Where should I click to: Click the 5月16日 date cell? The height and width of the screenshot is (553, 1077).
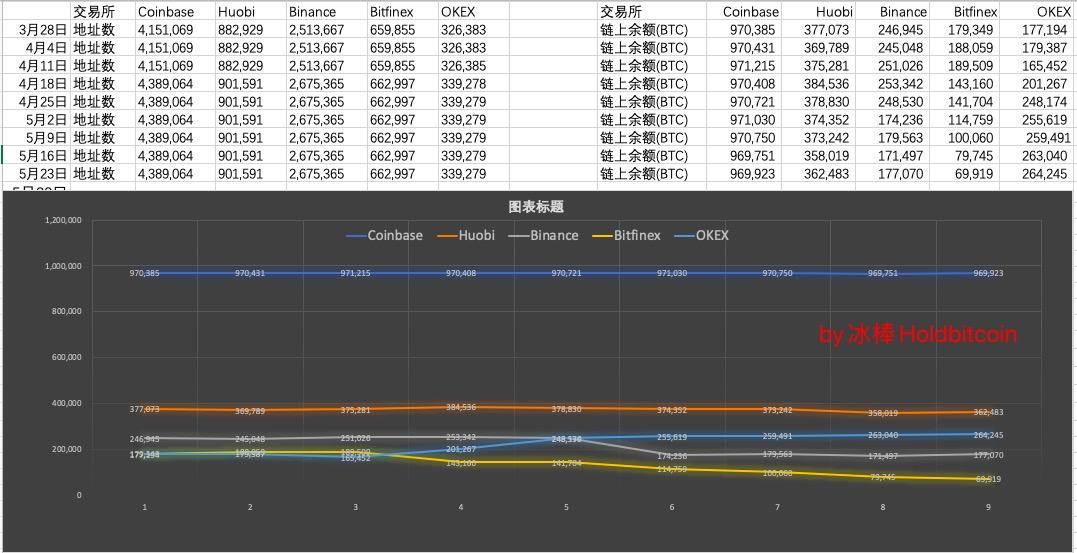pyautogui.click(x=36, y=155)
